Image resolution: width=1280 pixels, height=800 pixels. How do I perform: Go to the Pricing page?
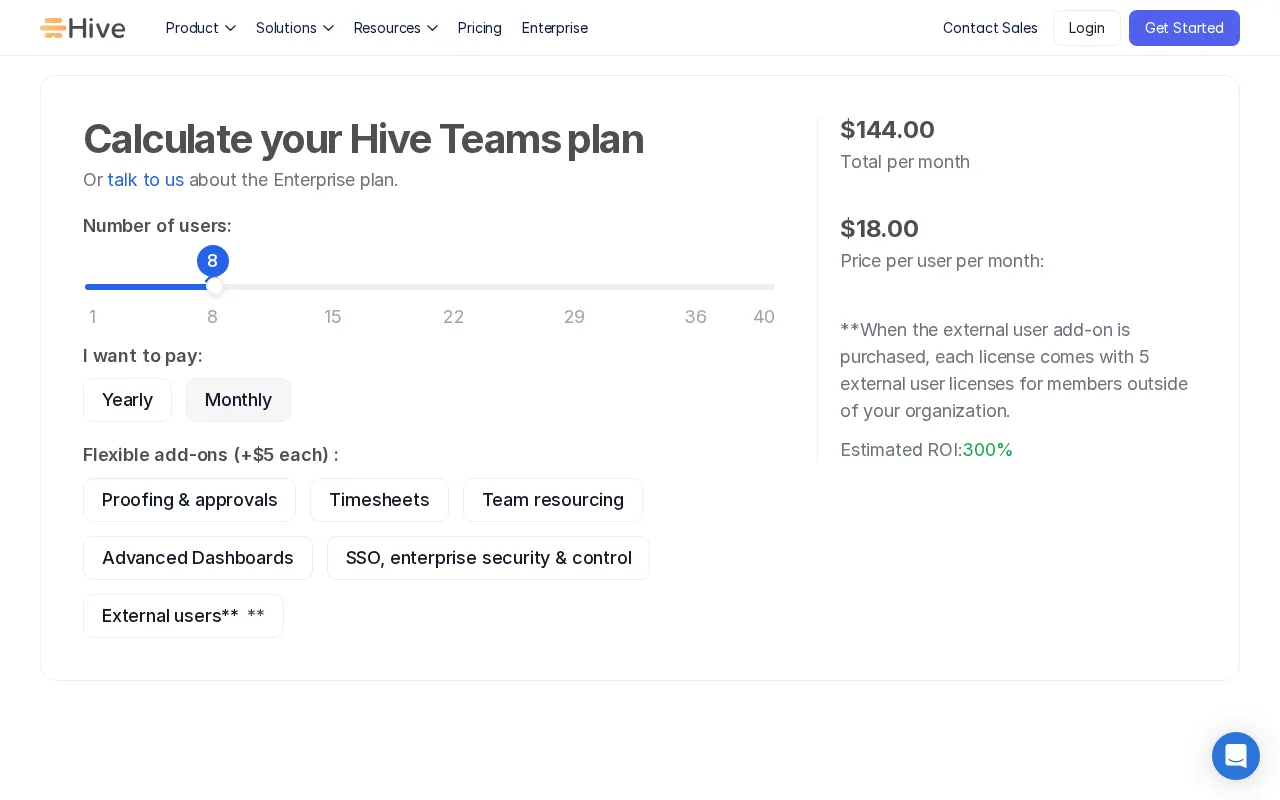click(480, 28)
